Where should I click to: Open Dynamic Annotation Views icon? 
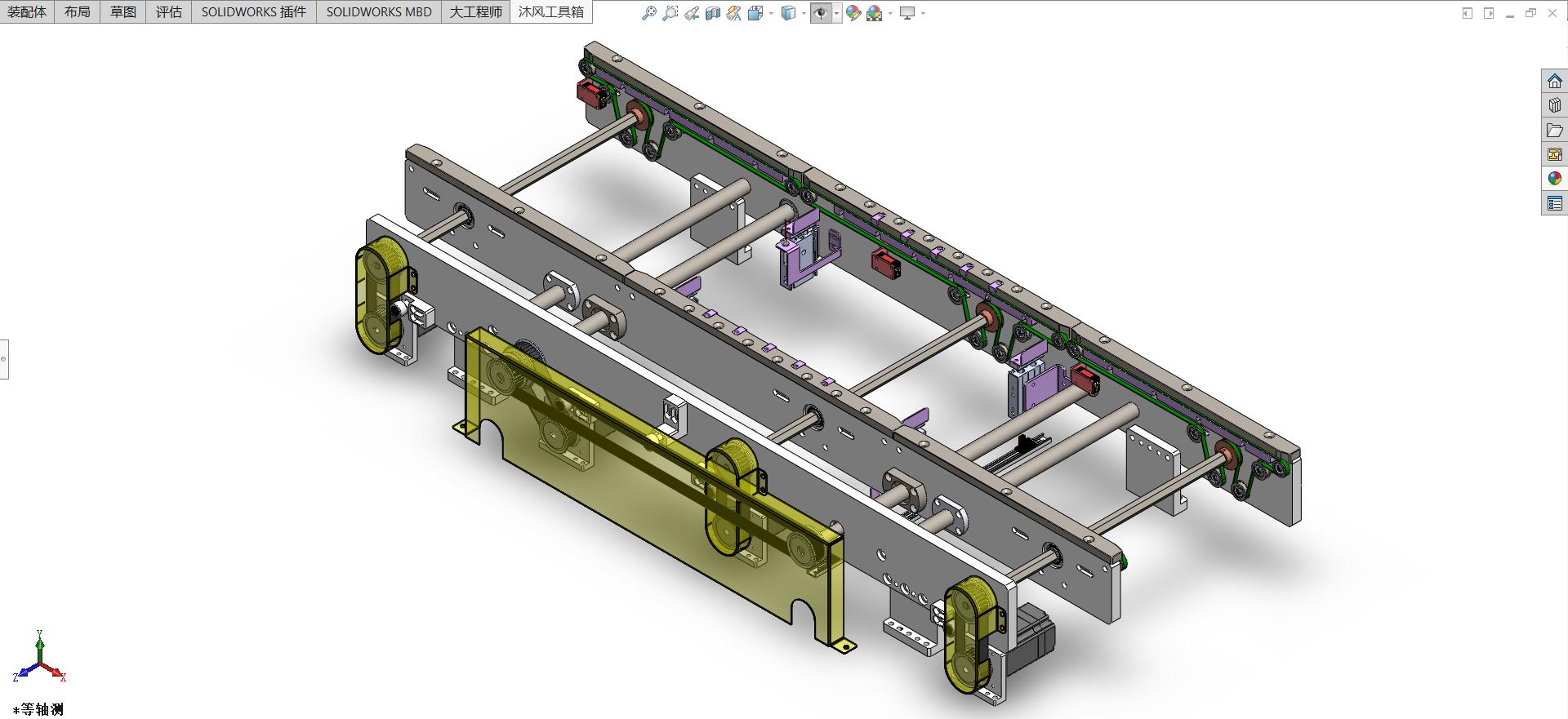(734, 13)
